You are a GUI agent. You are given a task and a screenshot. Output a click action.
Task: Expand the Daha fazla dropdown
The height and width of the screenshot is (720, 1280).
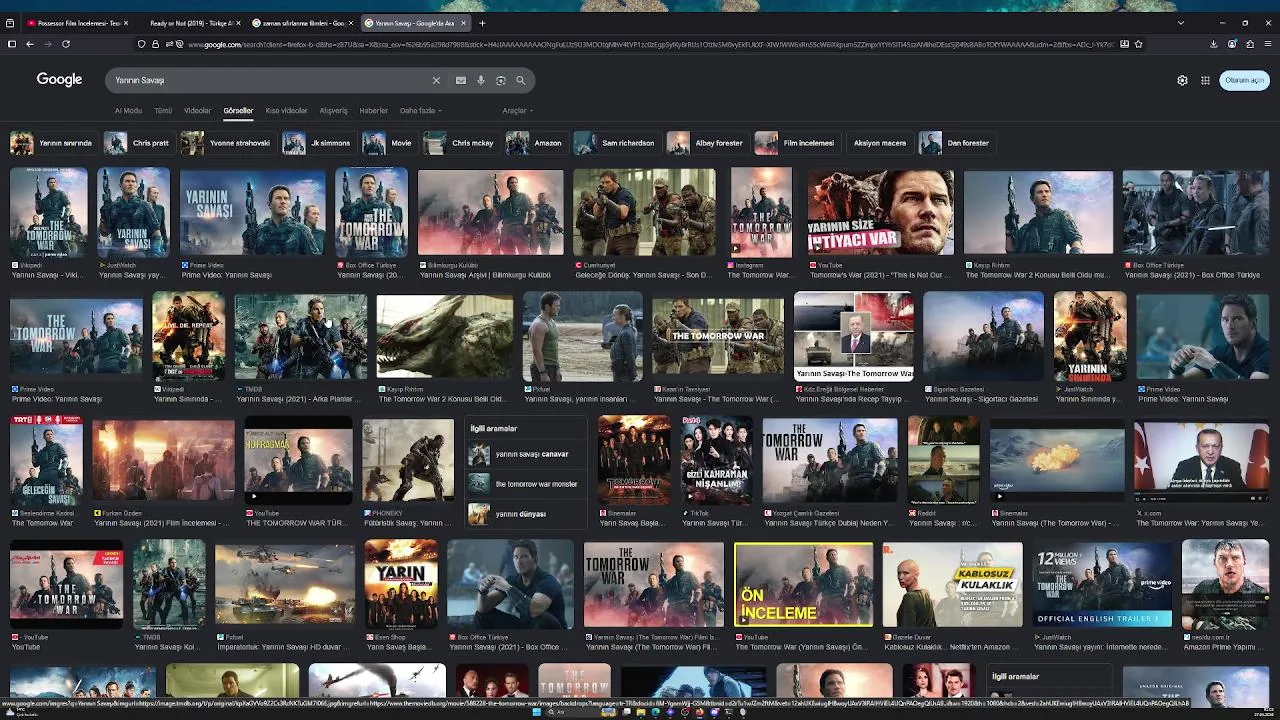421,111
